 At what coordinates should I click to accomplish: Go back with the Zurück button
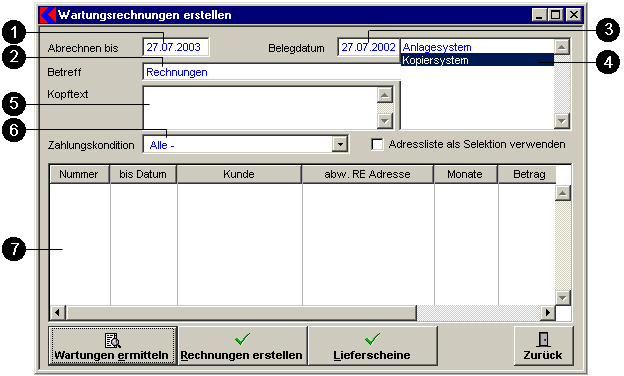coord(543,345)
